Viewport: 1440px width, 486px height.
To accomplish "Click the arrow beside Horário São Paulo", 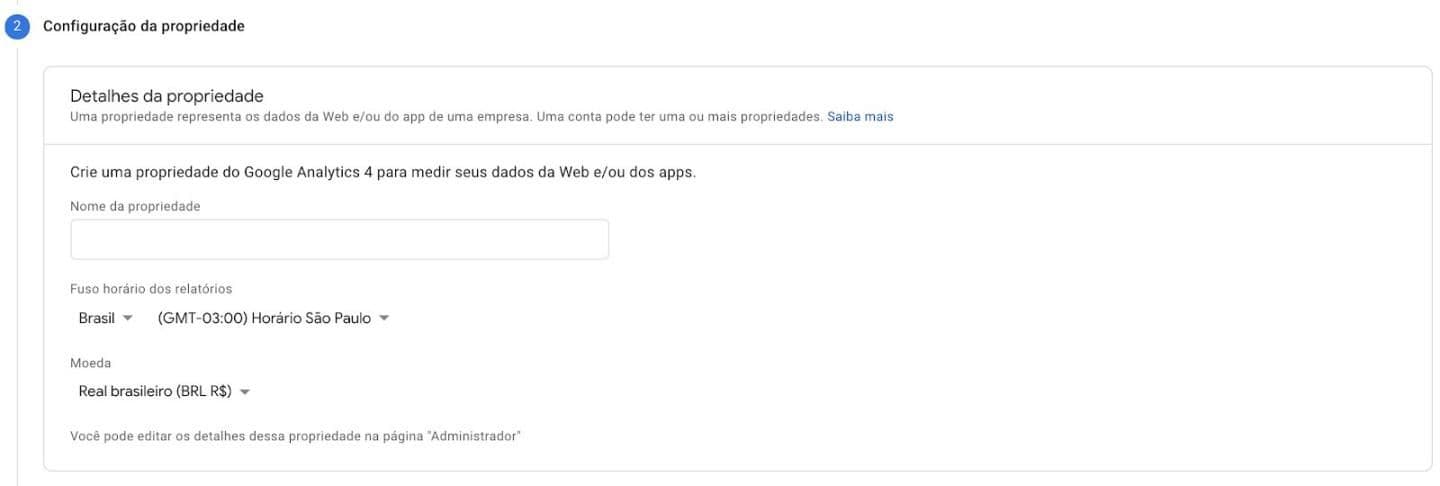I will pyautogui.click(x=384, y=319).
